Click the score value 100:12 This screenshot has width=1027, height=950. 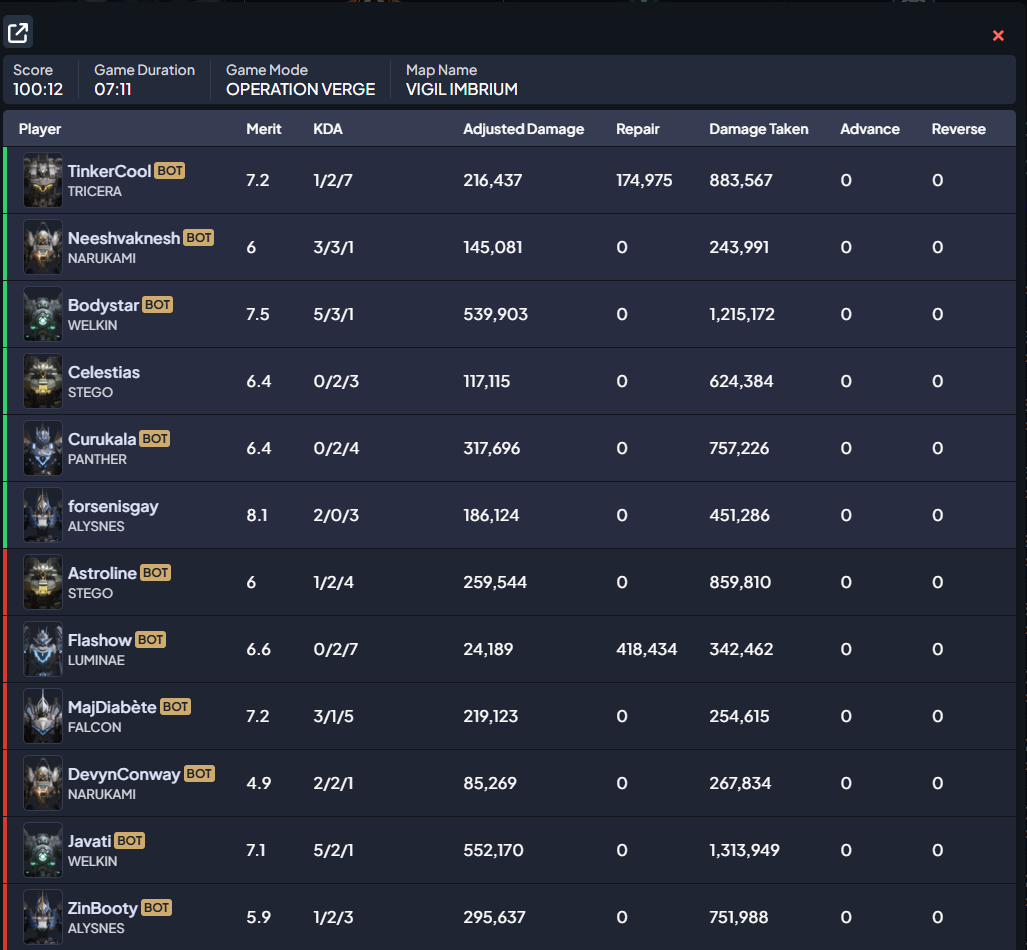click(38, 89)
